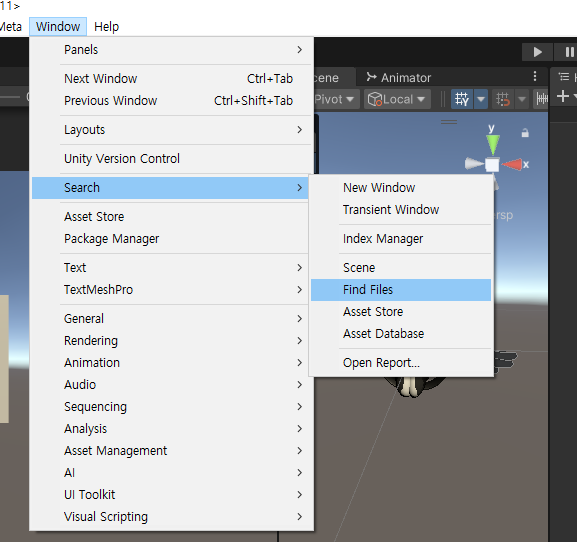Click the center cube of the orientation gizmo
Screen dimensions: 577x542
coord(492,164)
